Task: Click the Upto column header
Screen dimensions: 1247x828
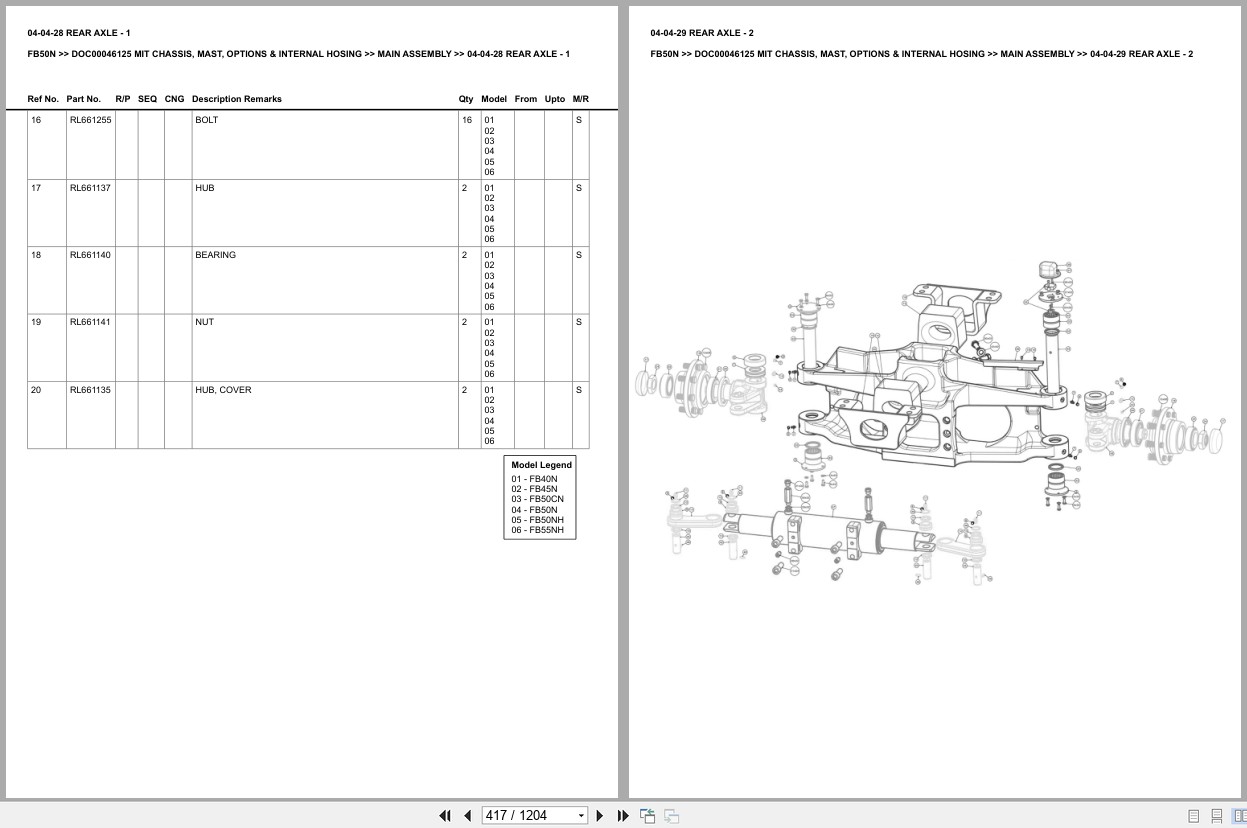Action: [555, 99]
